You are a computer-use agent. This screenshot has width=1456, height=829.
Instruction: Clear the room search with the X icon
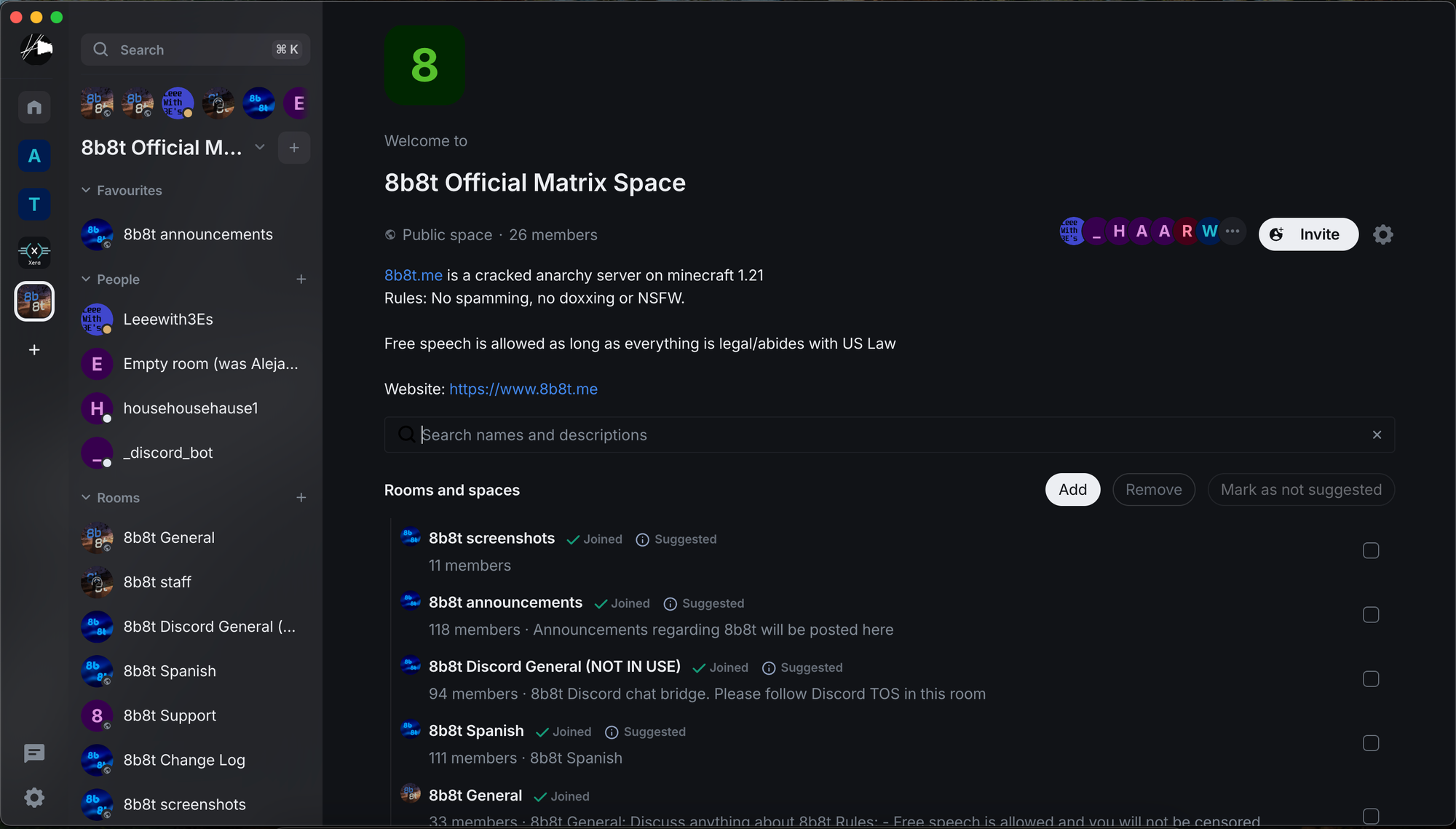(x=1377, y=435)
